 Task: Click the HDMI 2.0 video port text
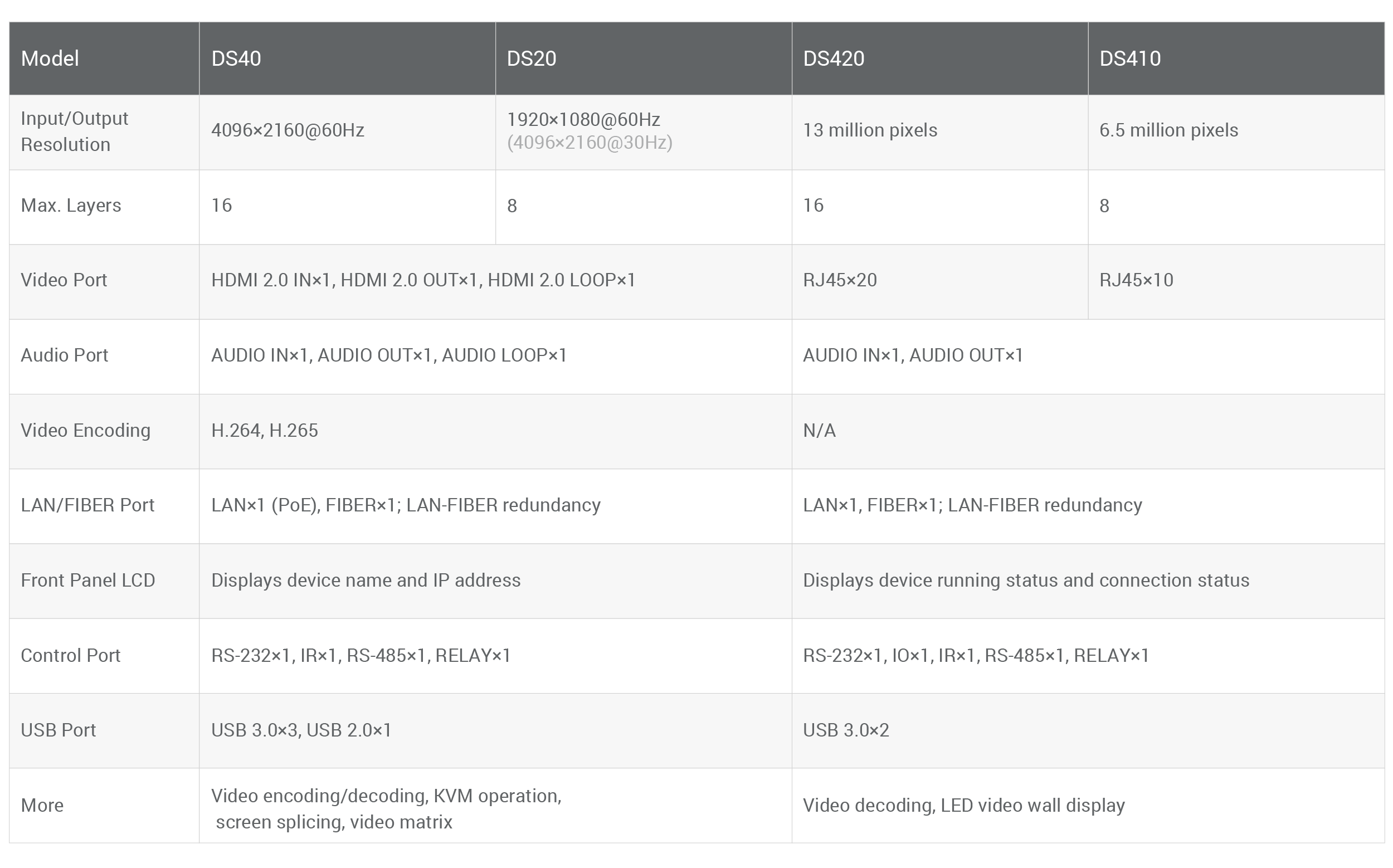point(423,280)
